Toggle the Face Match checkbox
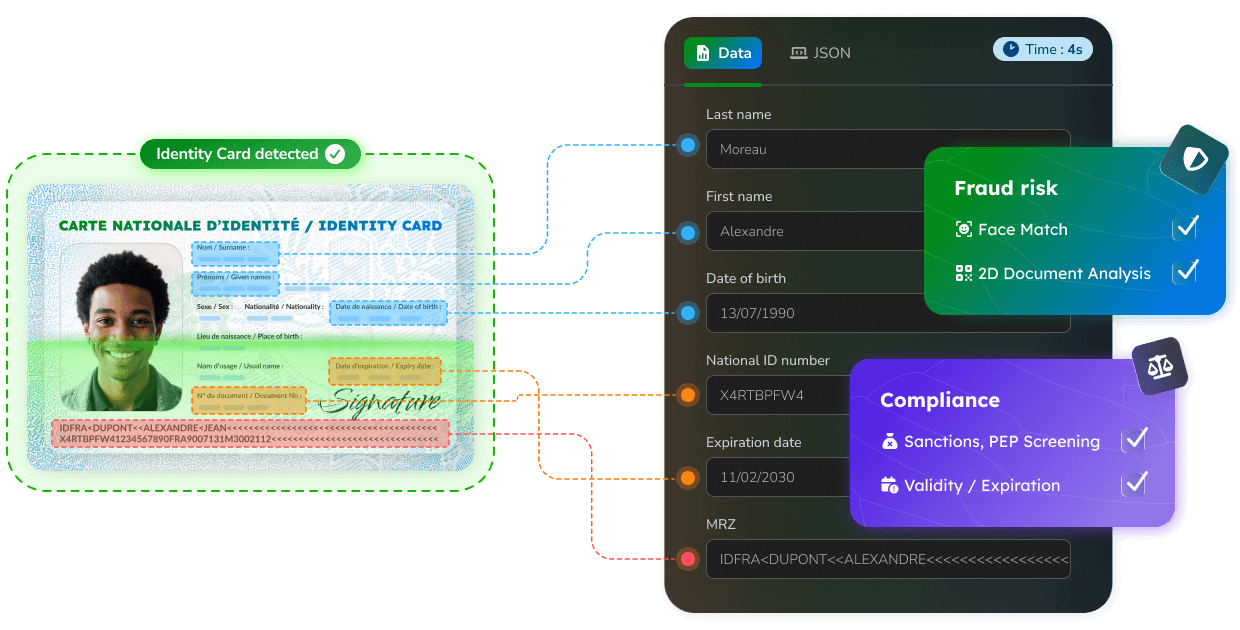The height and width of the screenshot is (630, 1240). [x=1185, y=228]
